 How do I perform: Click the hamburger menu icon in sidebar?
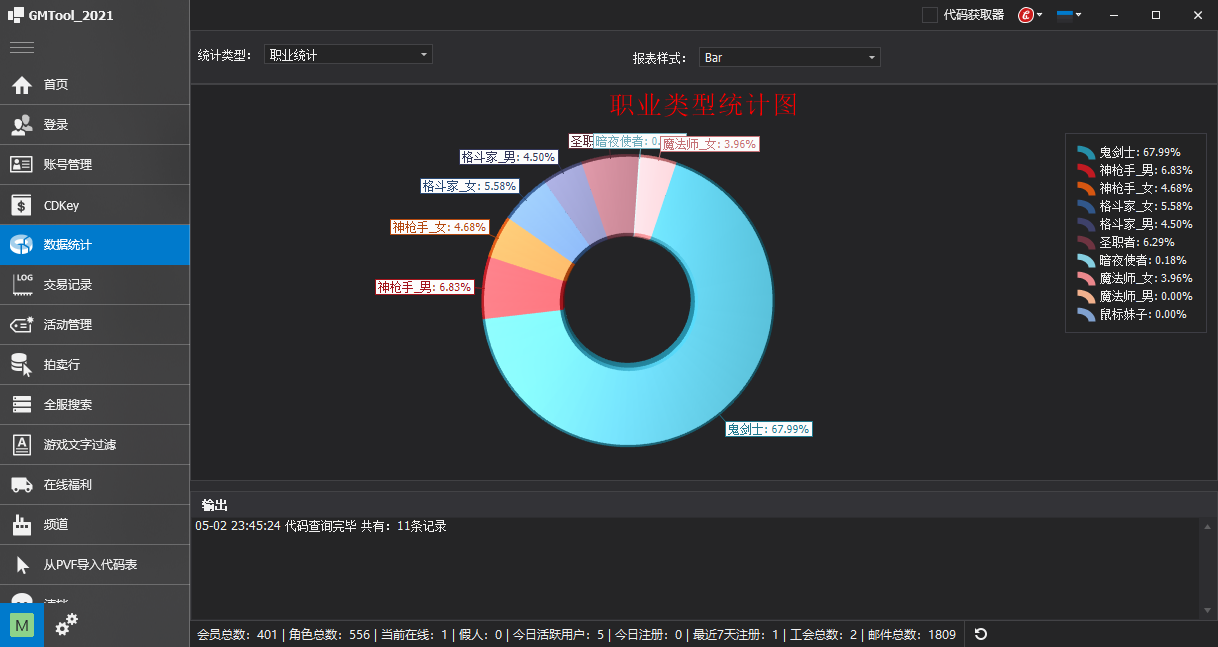coord(22,47)
